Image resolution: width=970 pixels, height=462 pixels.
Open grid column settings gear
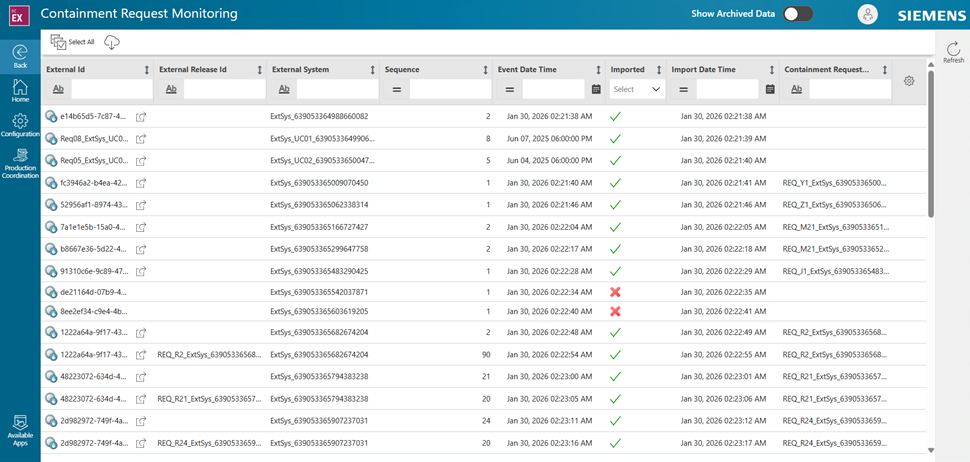click(x=908, y=81)
